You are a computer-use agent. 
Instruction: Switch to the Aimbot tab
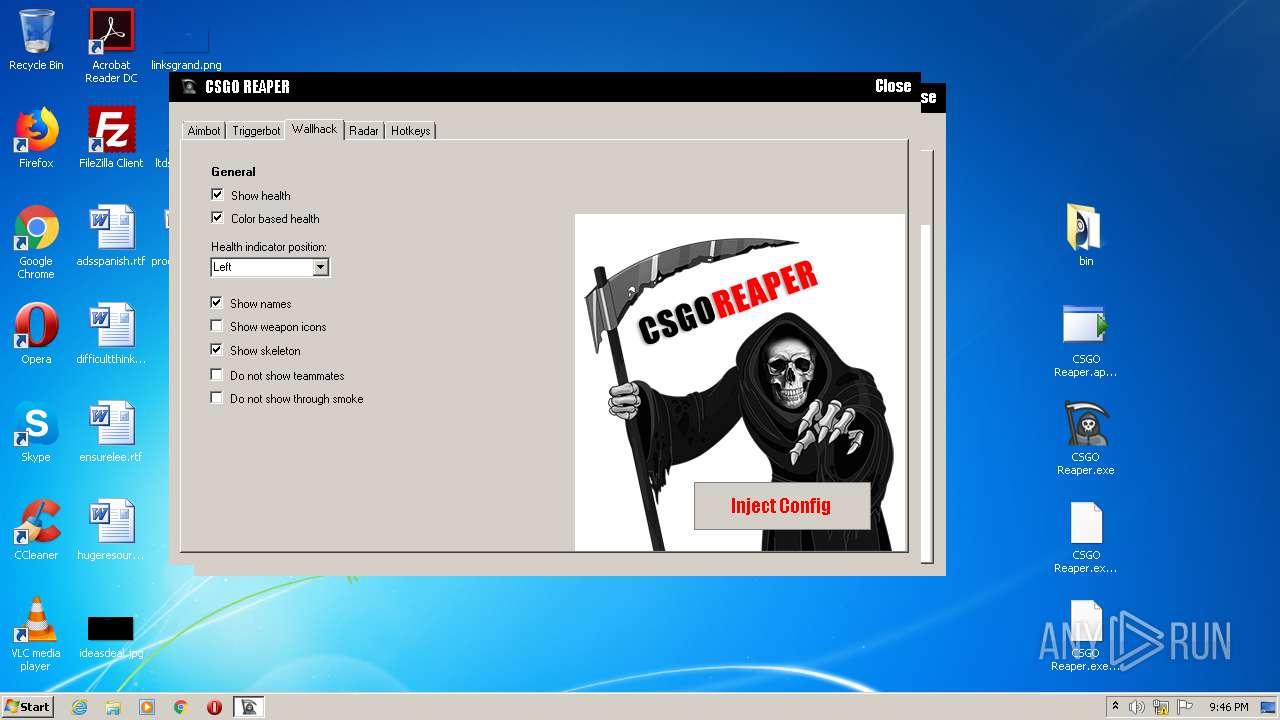pyautogui.click(x=204, y=131)
